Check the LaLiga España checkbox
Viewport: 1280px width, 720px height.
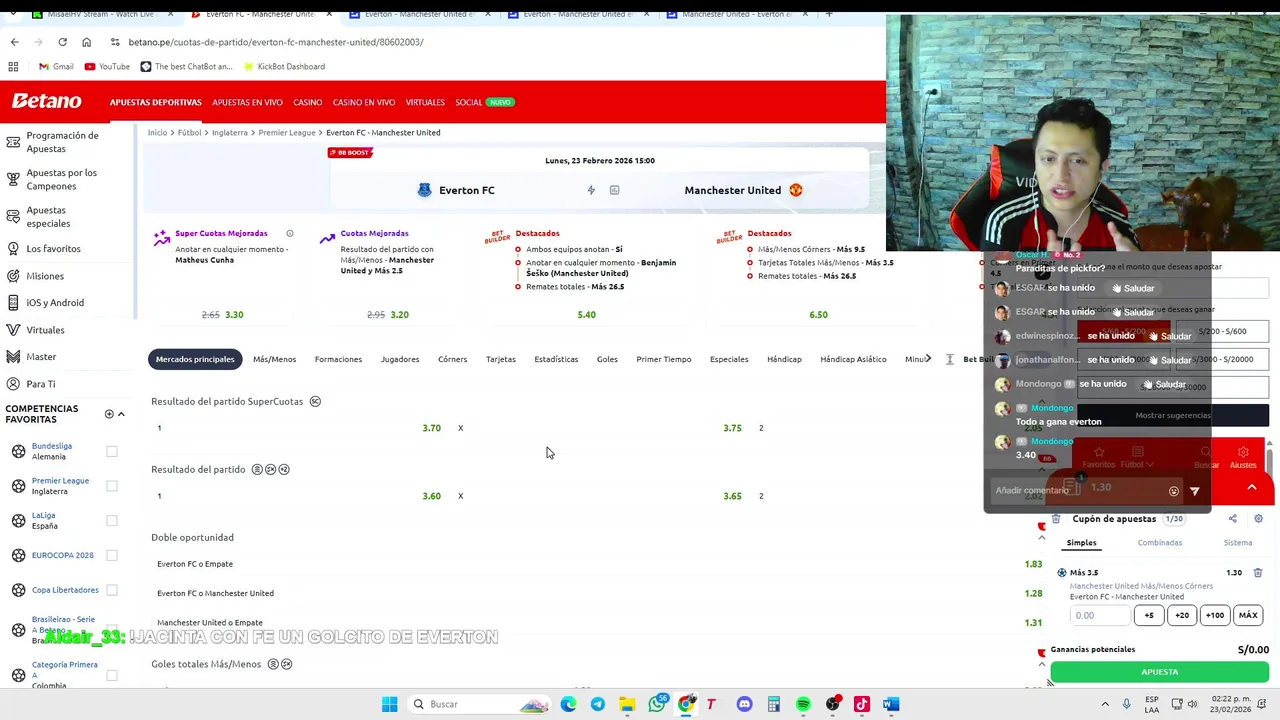[x=112, y=521]
